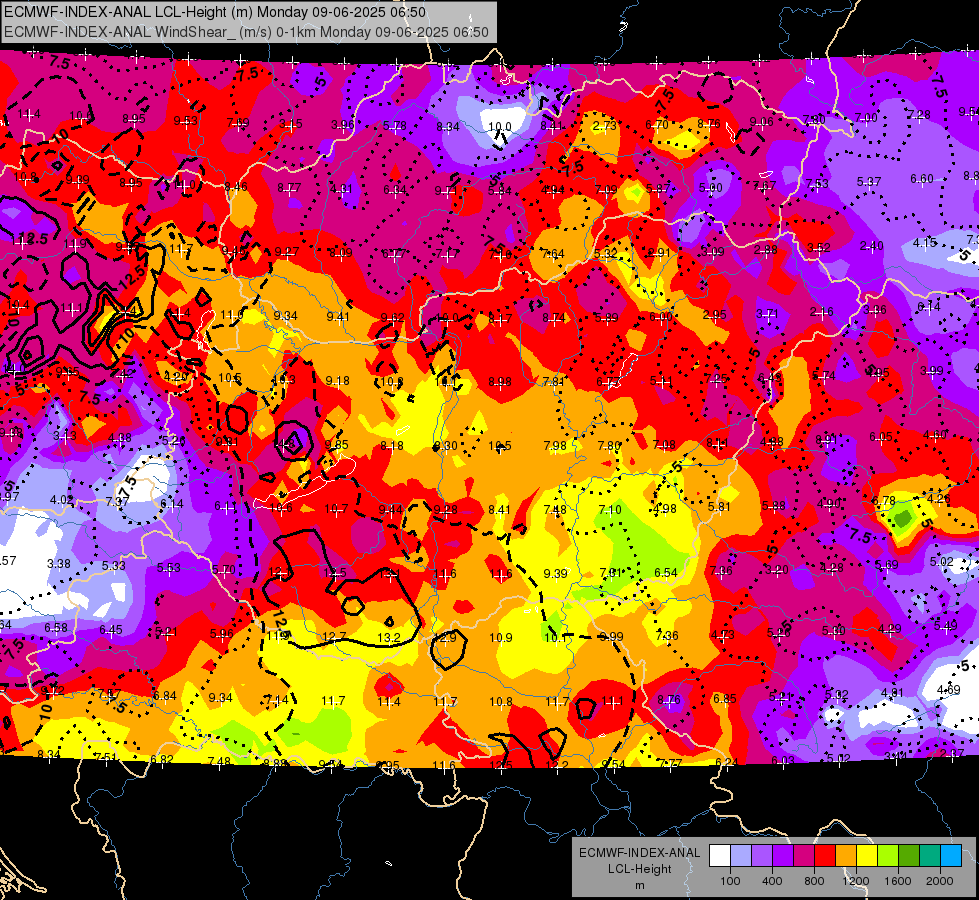
Task: Click the wind shear value 3.38
Action: click(x=59, y=564)
